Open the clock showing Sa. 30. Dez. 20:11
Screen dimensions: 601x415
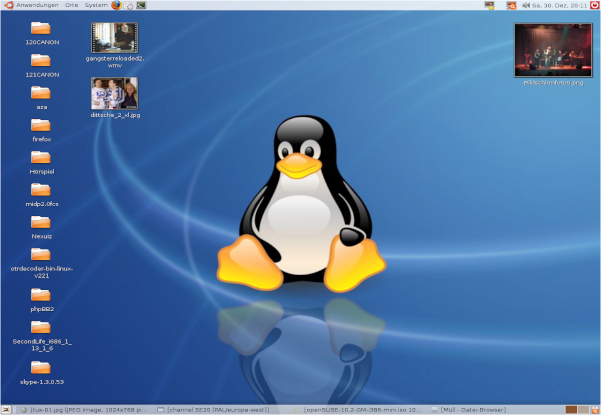coord(560,5)
